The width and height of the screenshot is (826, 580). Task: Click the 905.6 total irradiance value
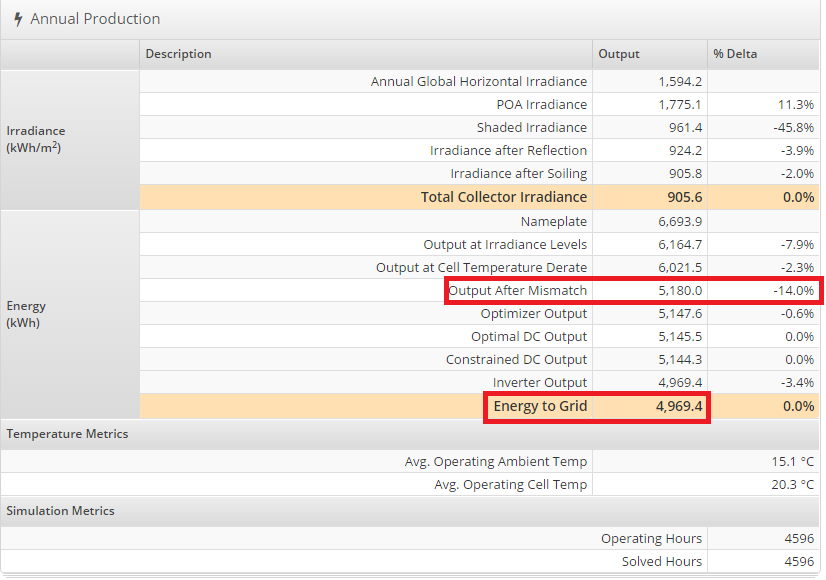click(x=685, y=197)
